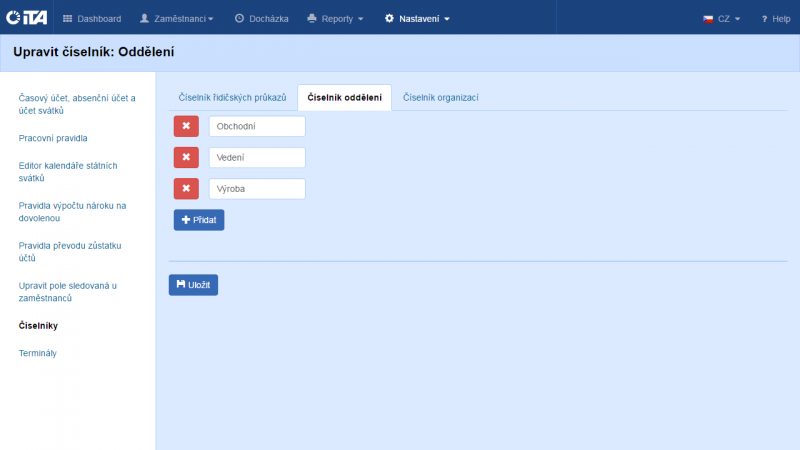Screen dimensions: 800x450
Task: Expand the Zaměstnanci dropdown menu
Action: point(177,18)
